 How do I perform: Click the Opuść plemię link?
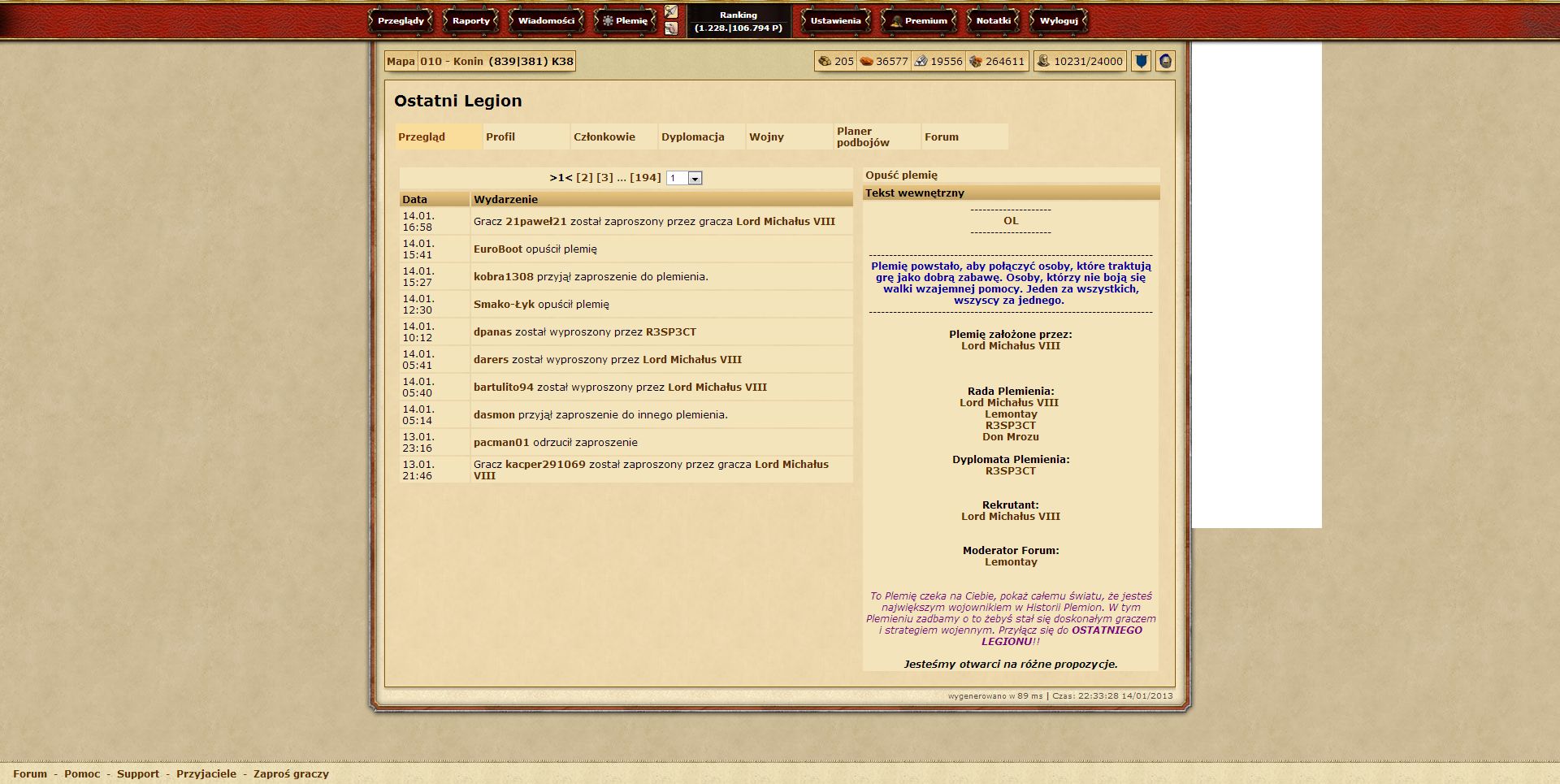901,175
